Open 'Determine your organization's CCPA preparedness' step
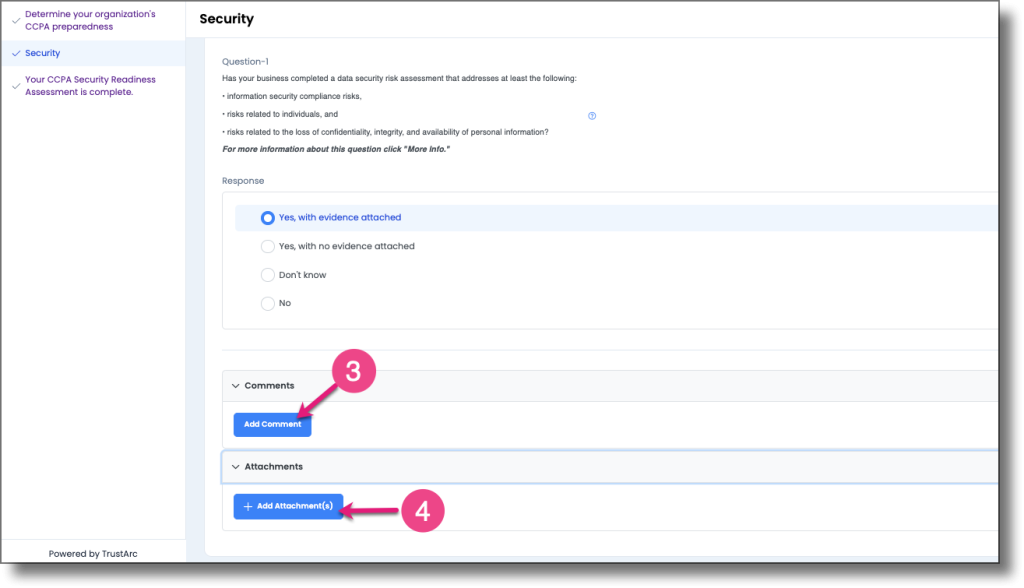The image size is (1024, 588). tap(90, 20)
